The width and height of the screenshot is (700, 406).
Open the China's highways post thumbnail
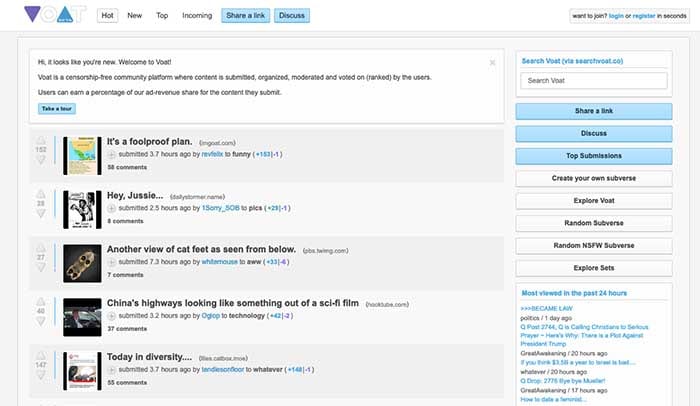[82, 317]
